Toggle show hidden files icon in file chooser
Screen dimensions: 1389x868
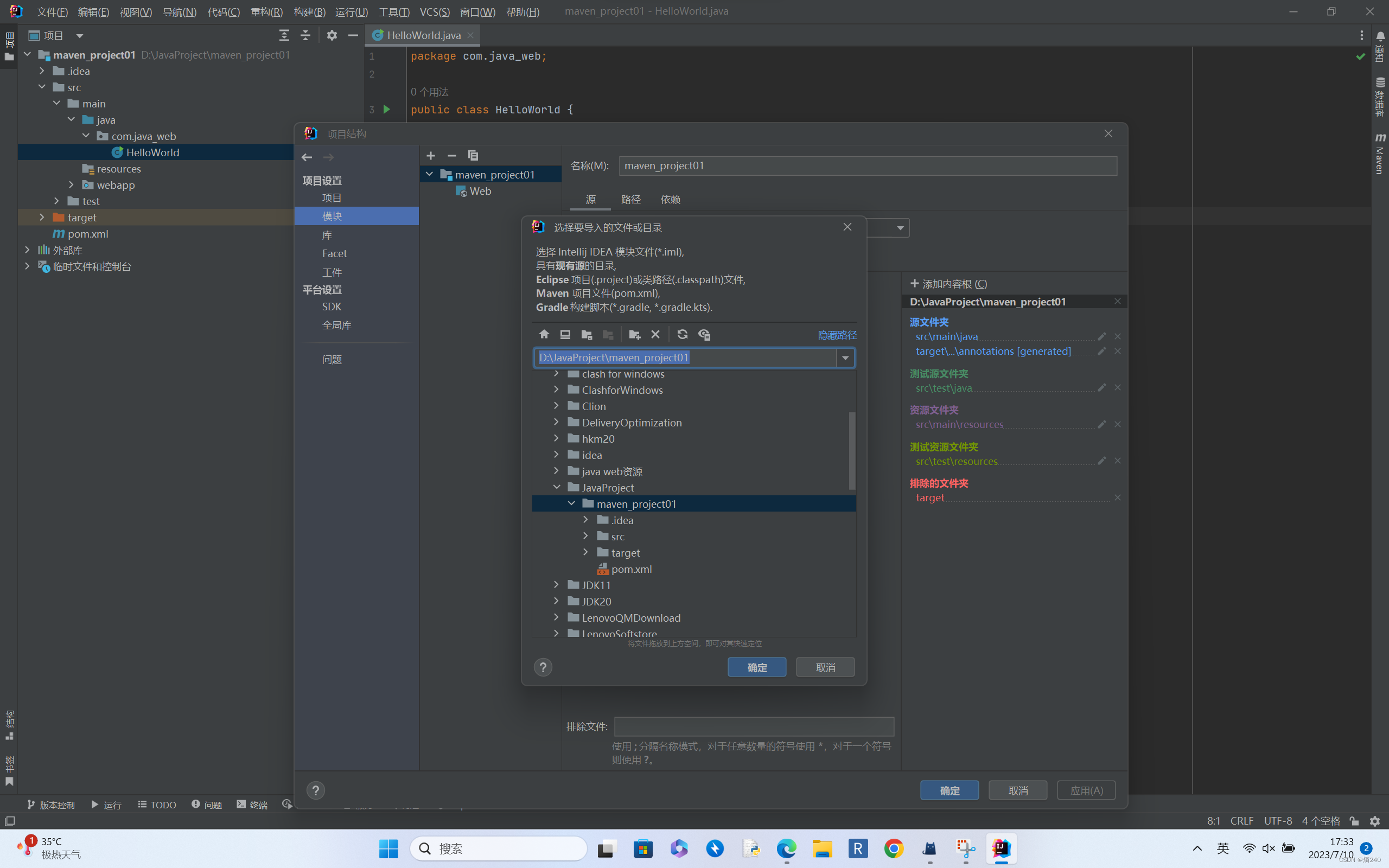point(704,334)
